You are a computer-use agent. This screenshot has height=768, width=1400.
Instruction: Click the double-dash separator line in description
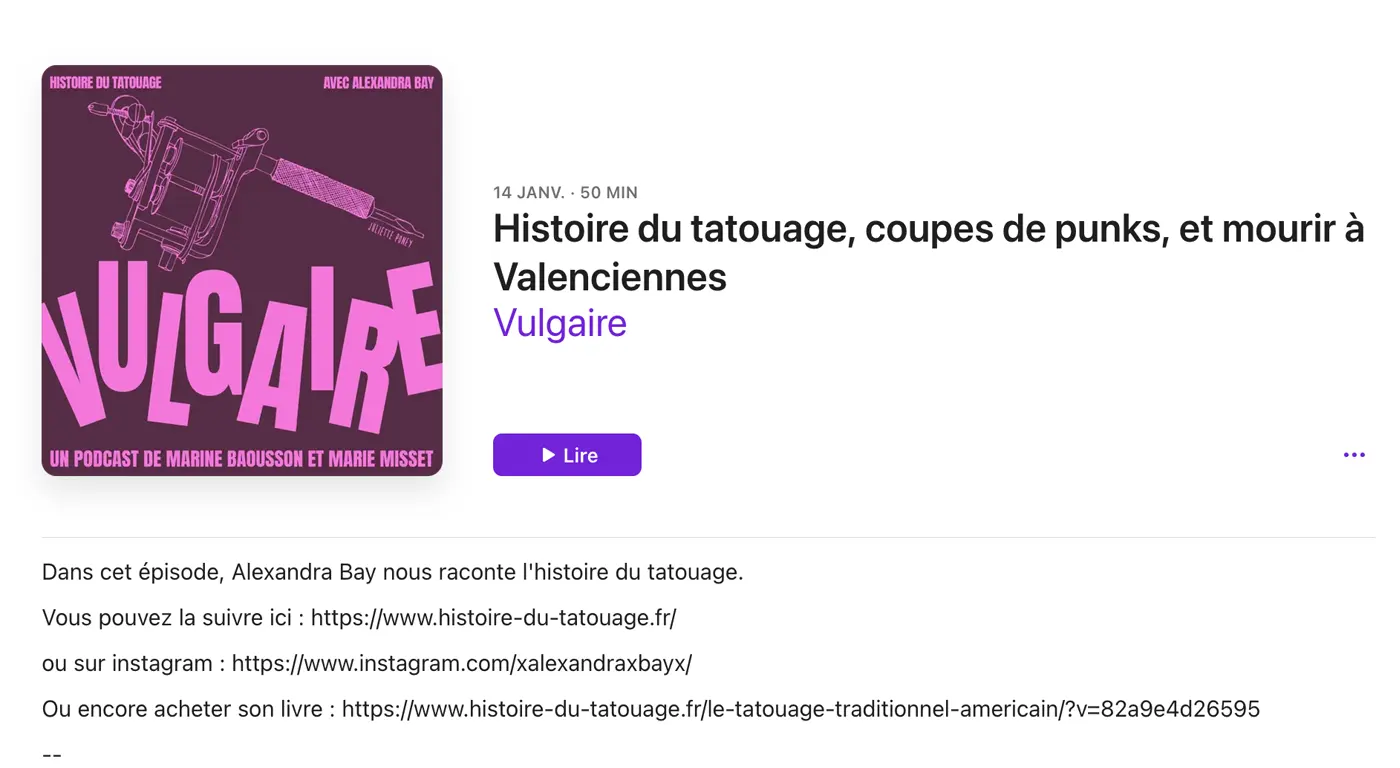[x=52, y=755]
